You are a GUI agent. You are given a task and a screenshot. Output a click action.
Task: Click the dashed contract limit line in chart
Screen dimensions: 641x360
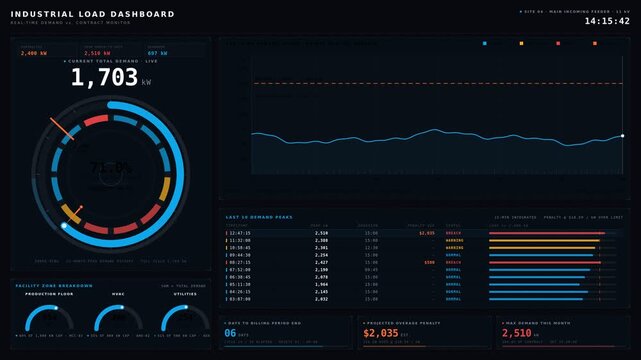click(437, 83)
